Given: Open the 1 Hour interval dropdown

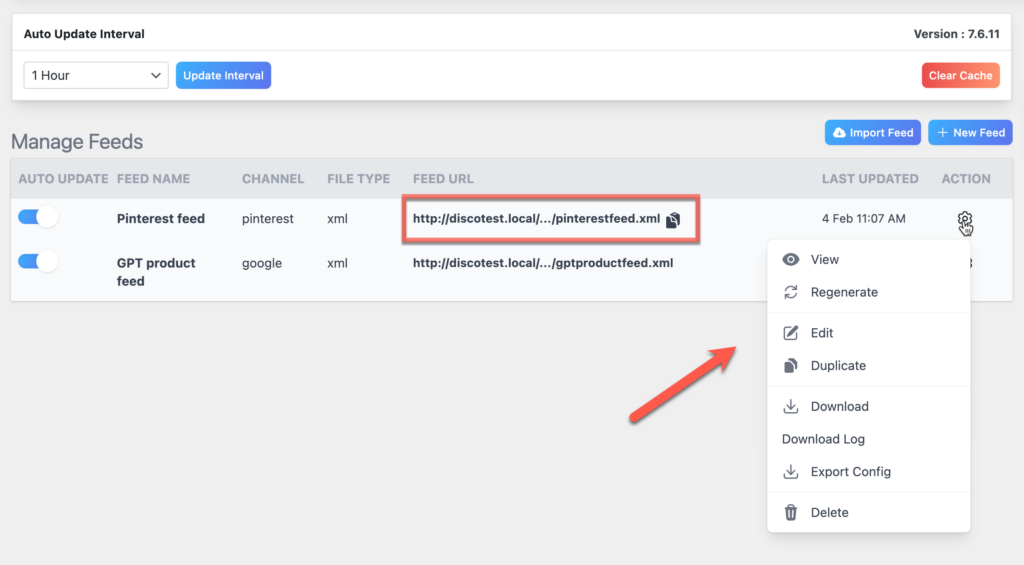Looking at the screenshot, I should click(x=96, y=75).
